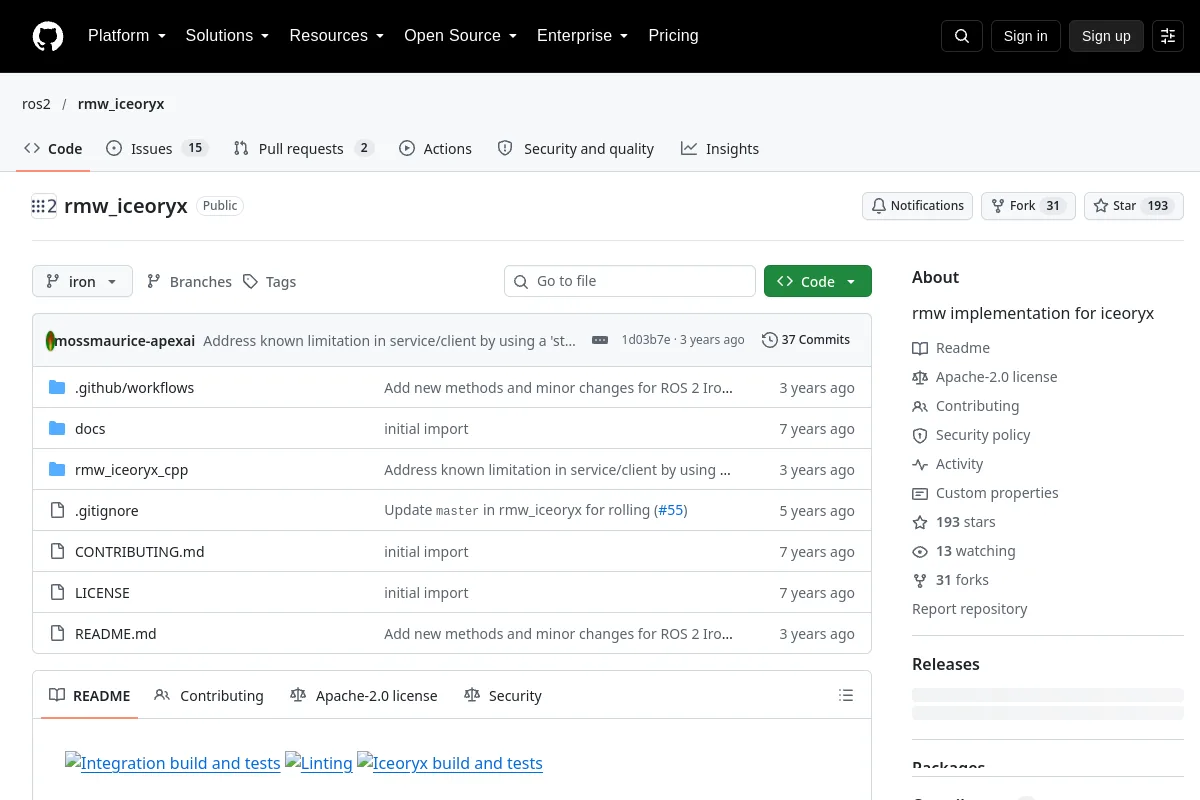The image size is (1200, 800).
Task: Open Report repository link
Action: (x=969, y=609)
